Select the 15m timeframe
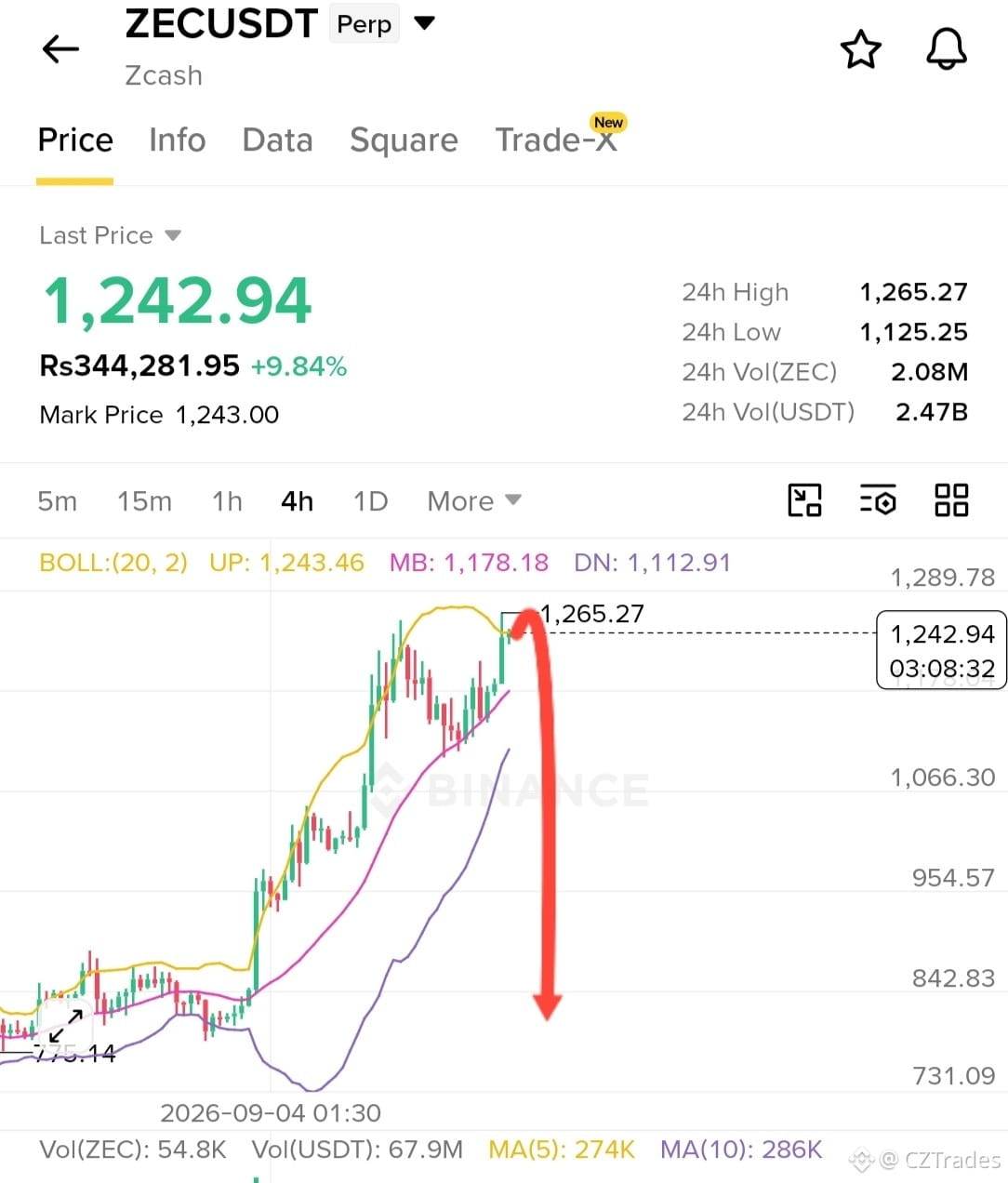 click(x=144, y=501)
